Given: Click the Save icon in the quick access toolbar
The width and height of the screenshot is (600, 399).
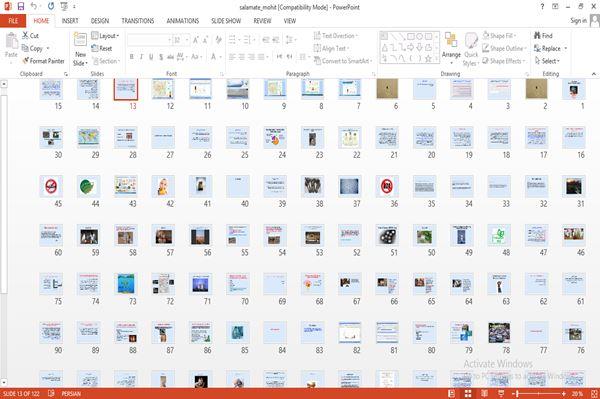Looking at the screenshot, I should pyautogui.click(x=21, y=6).
